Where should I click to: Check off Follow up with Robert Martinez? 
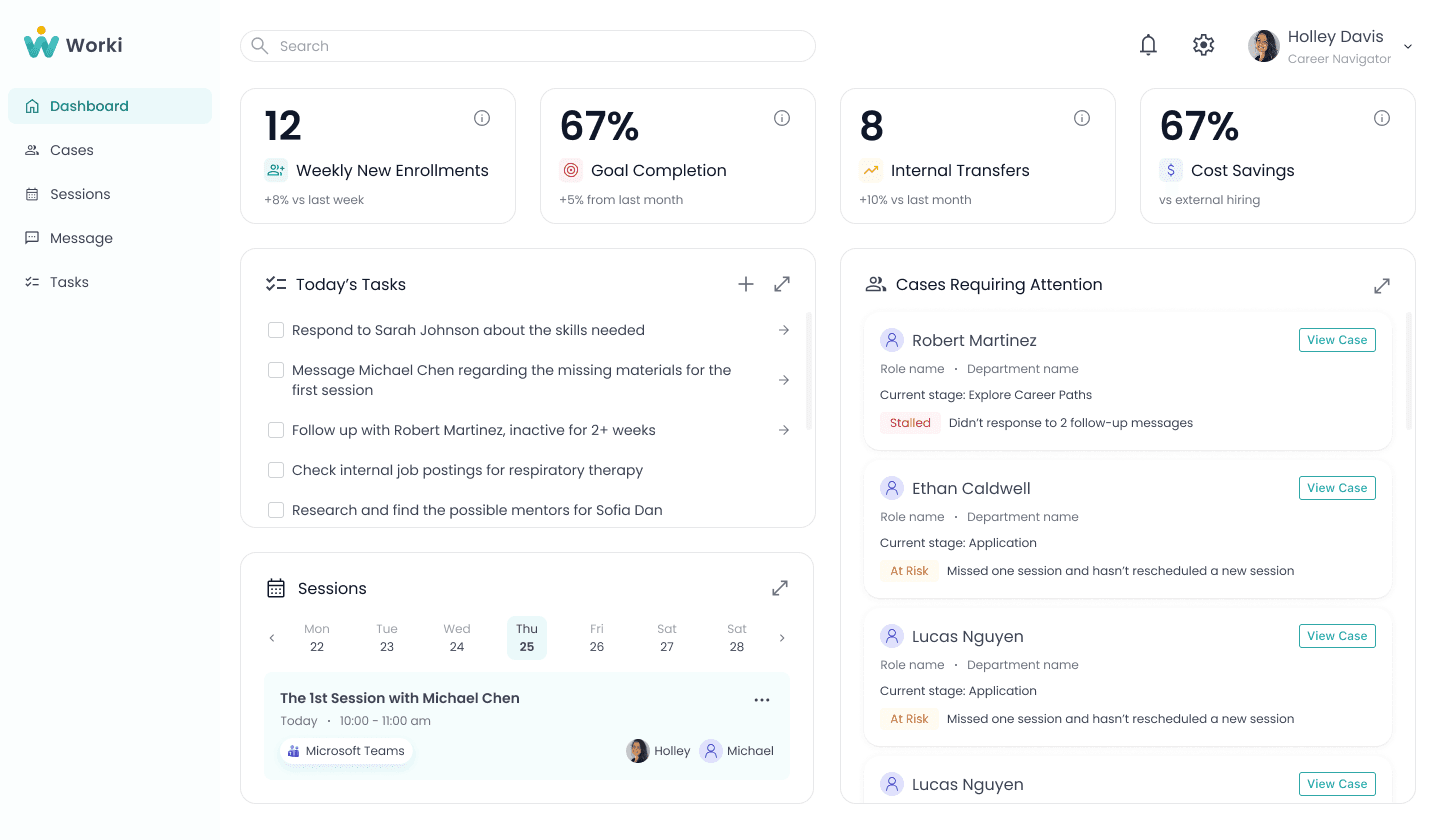click(x=276, y=430)
